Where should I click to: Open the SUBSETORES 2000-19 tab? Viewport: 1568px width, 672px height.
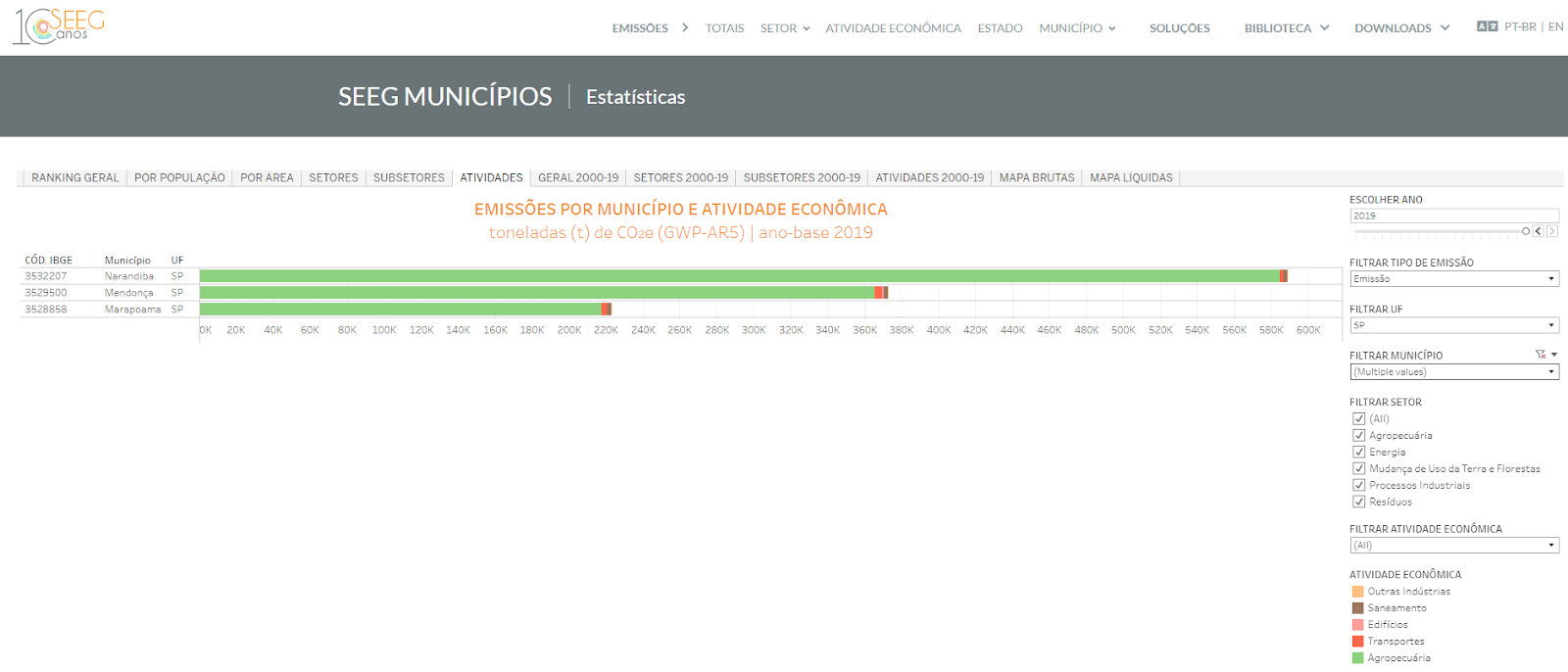(x=802, y=177)
